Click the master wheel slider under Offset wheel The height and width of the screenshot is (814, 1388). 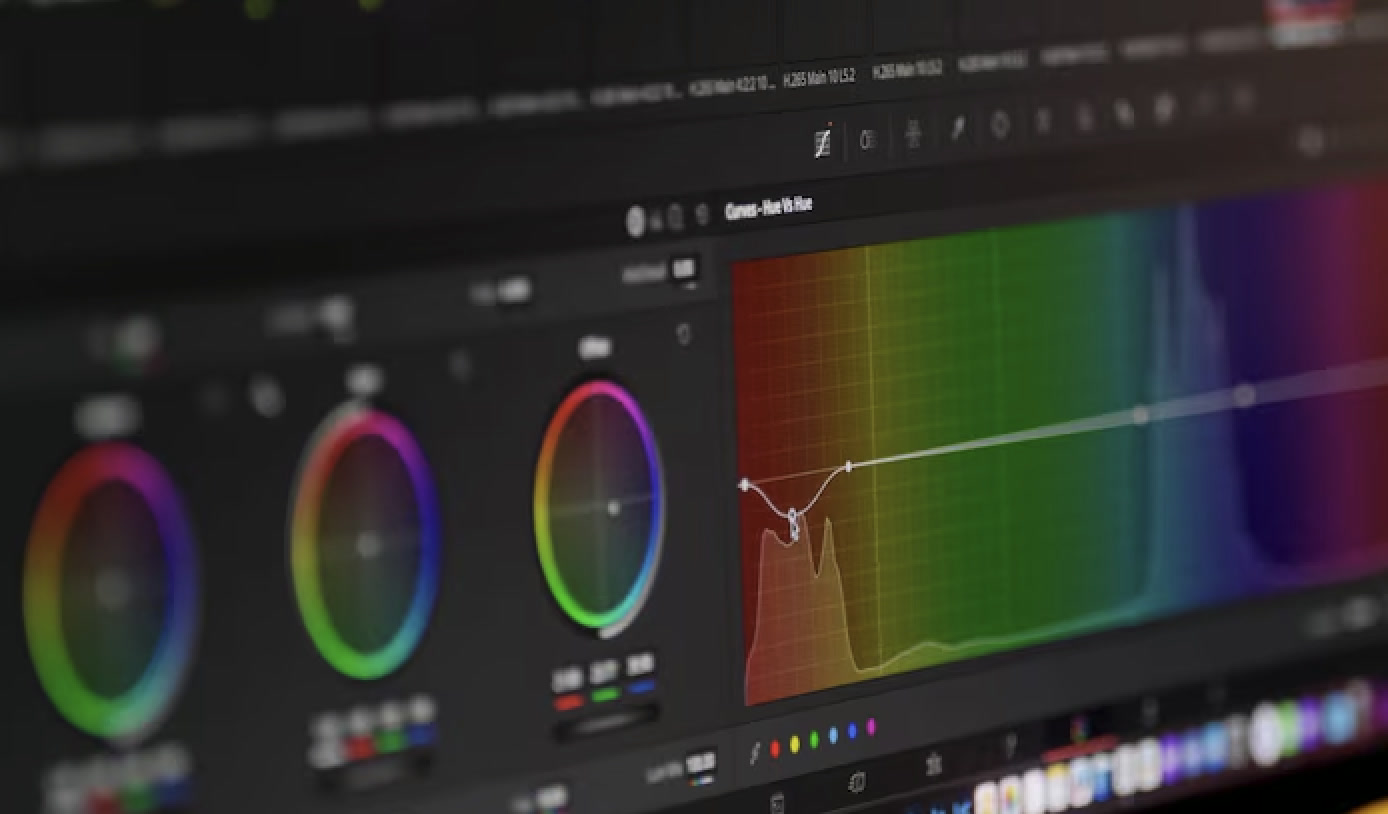pyautogui.click(x=607, y=722)
